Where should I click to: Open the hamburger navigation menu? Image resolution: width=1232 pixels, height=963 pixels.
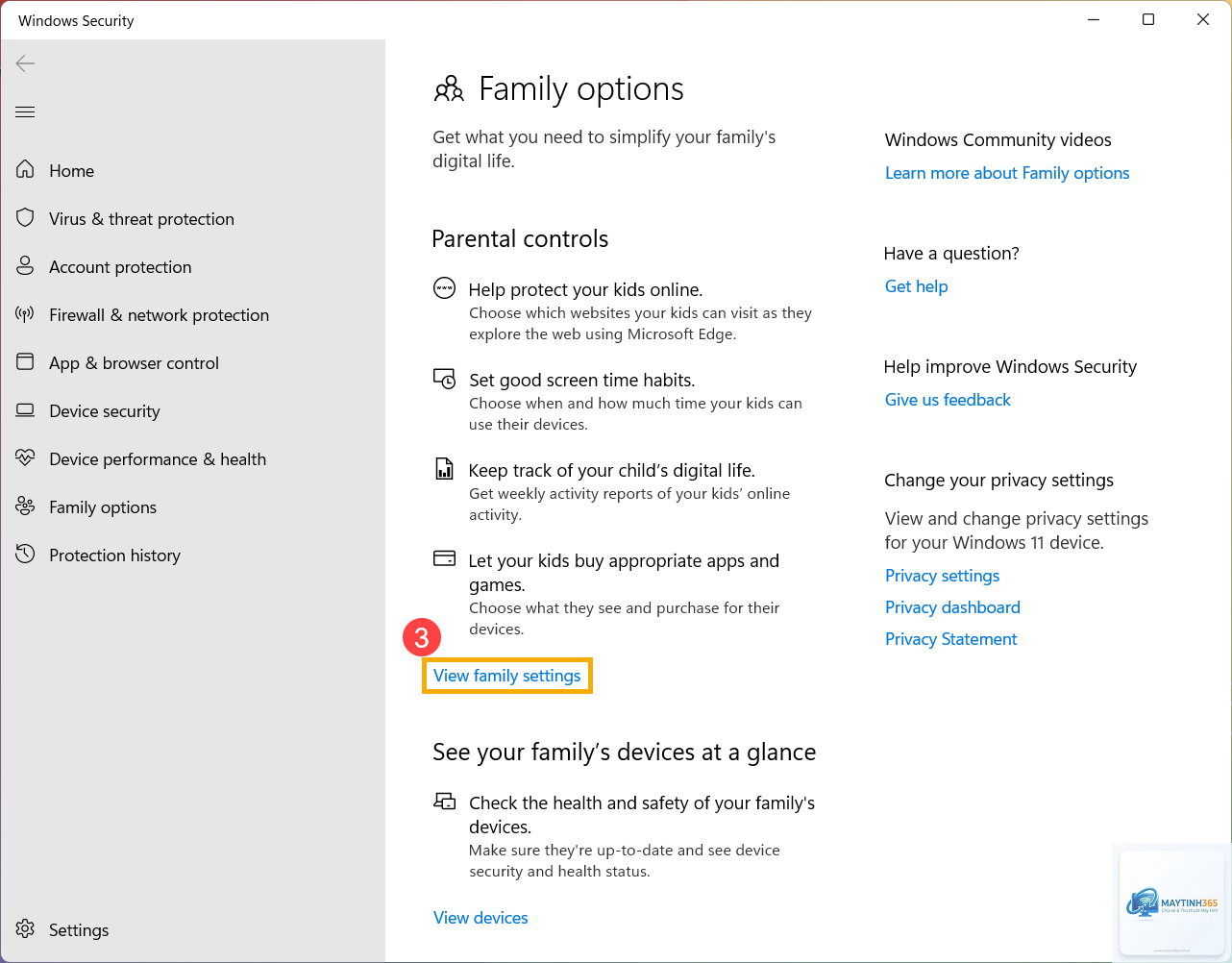[x=25, y=111]
